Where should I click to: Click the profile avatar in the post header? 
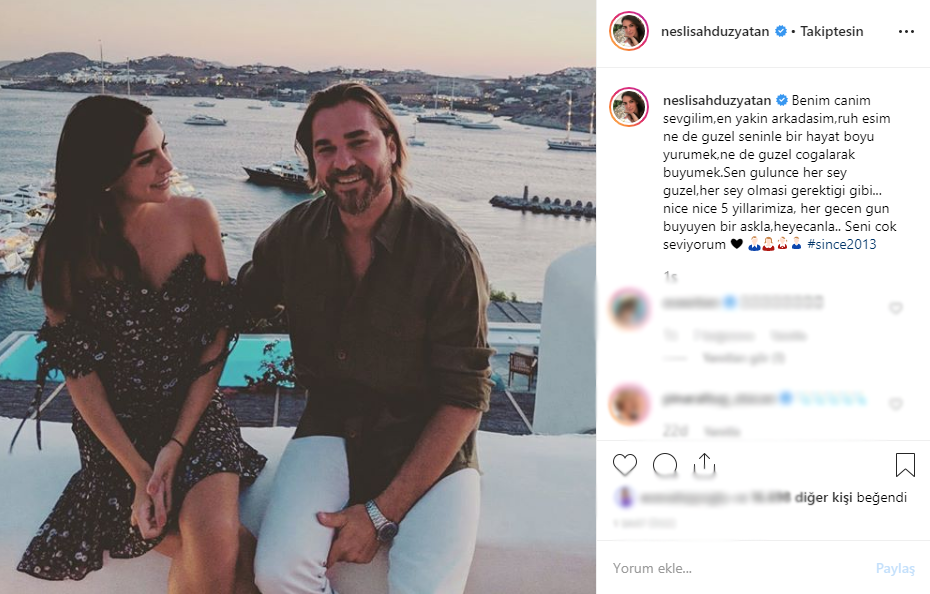tap(630, 31)
